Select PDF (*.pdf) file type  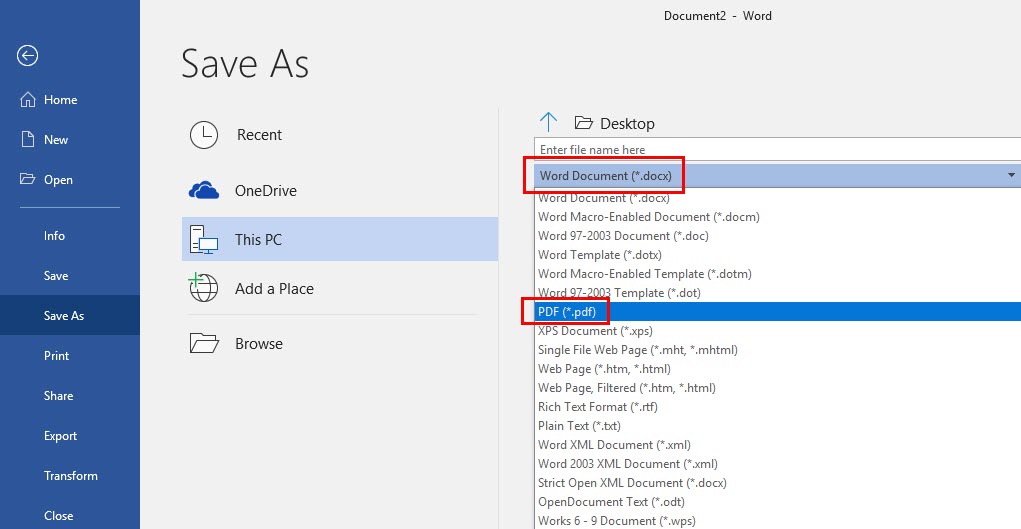point(777,311)
